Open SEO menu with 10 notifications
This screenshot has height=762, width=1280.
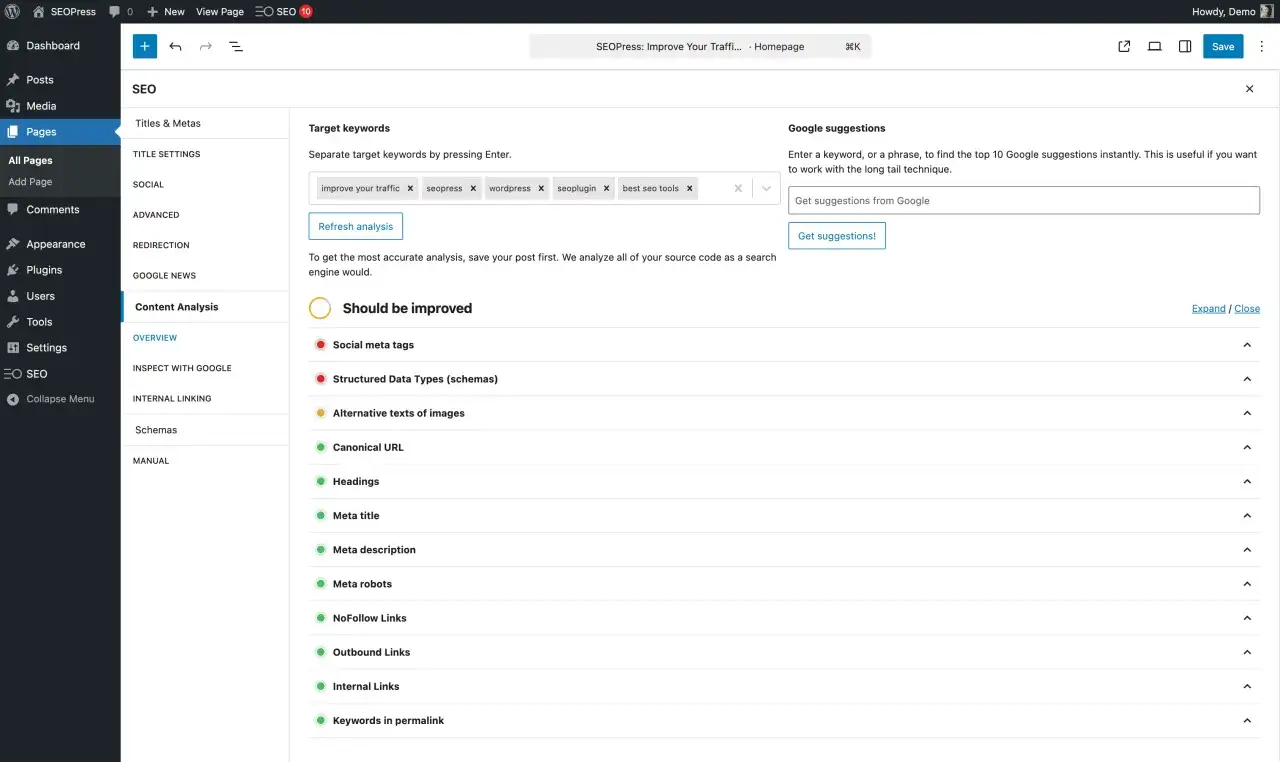tap(284, 11)
